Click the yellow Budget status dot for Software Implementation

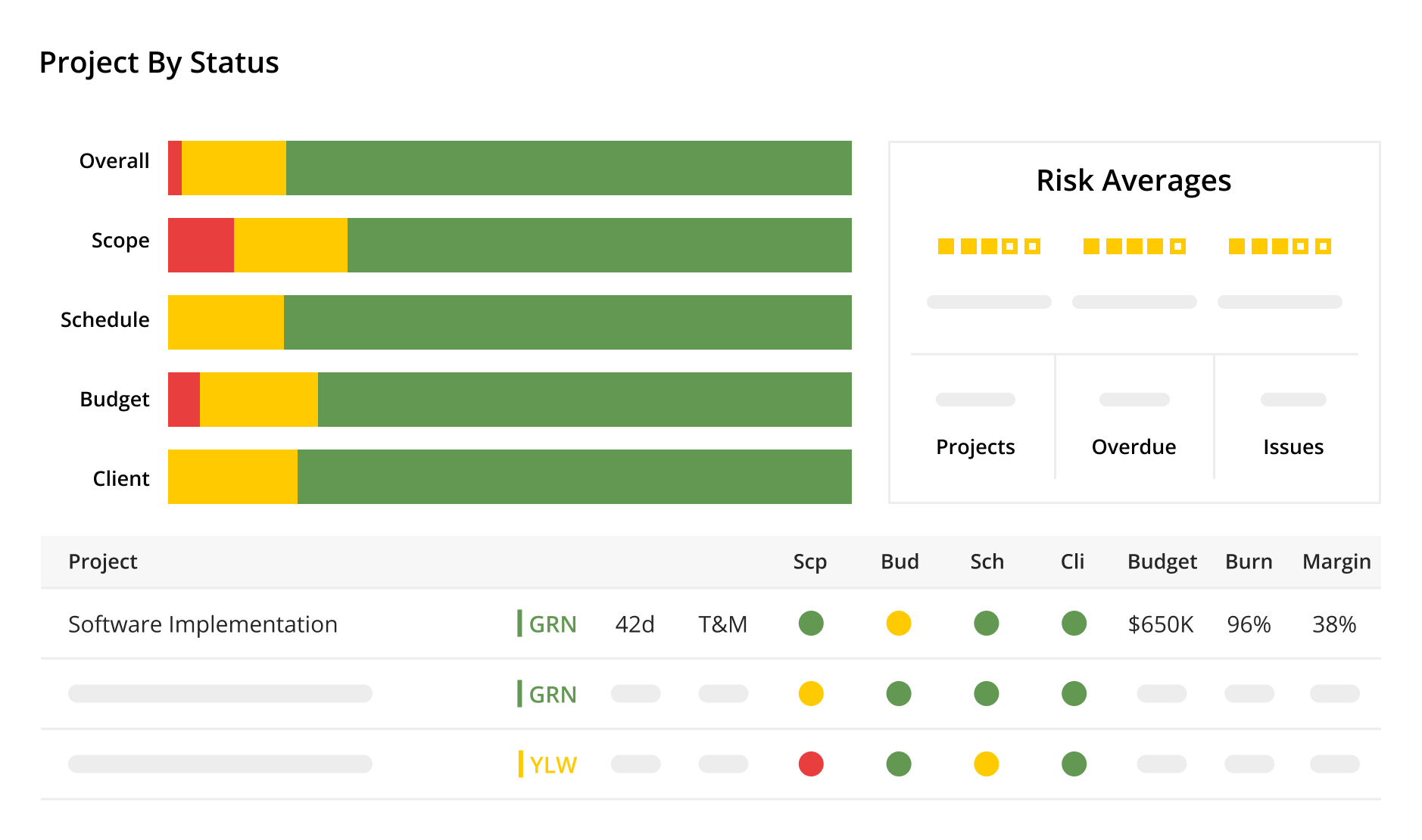click(x=899, y=624)
